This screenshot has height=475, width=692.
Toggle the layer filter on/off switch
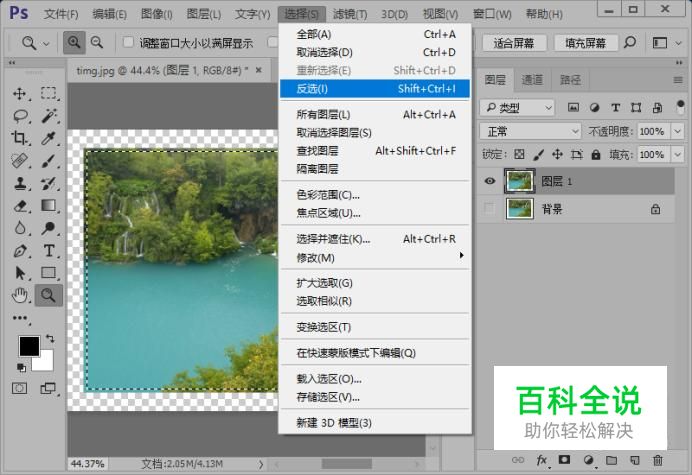(x=681, y=107)
